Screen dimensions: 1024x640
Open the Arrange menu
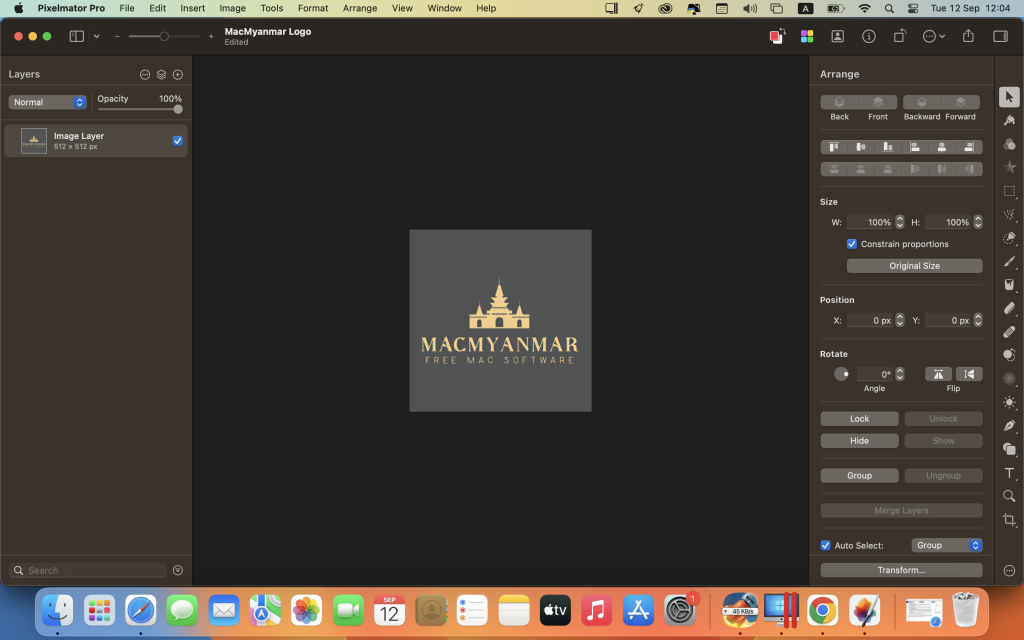tap(360, 8)
